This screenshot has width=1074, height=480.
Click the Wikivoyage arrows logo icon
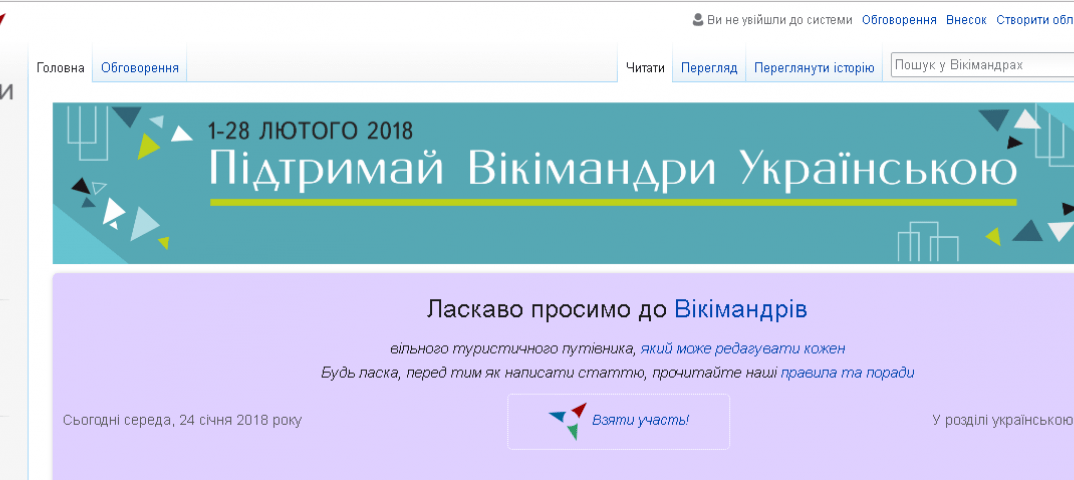[x=568, y=421]
